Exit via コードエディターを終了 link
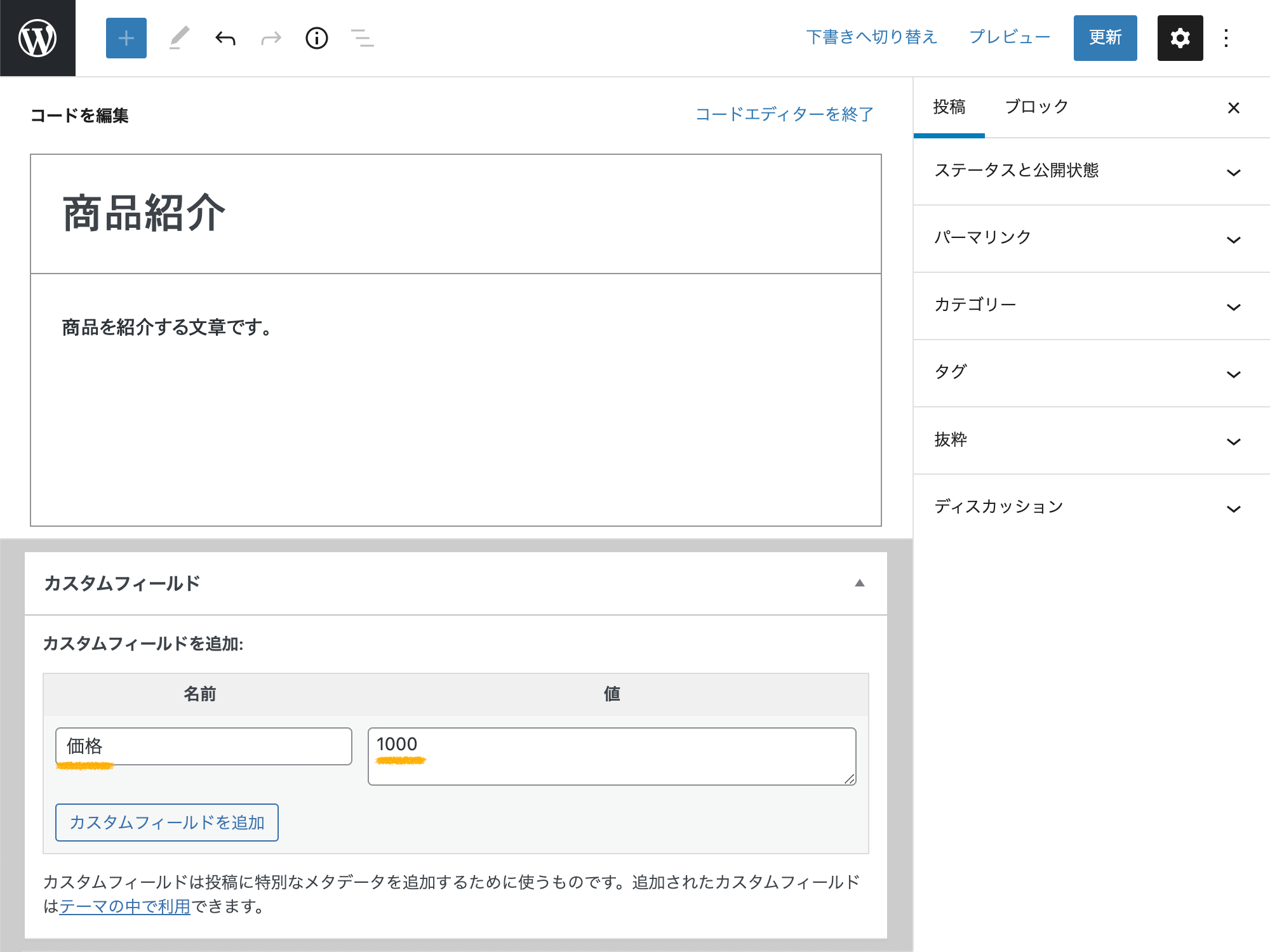Screen dimensions: 1270x952 tap(785, 115)
